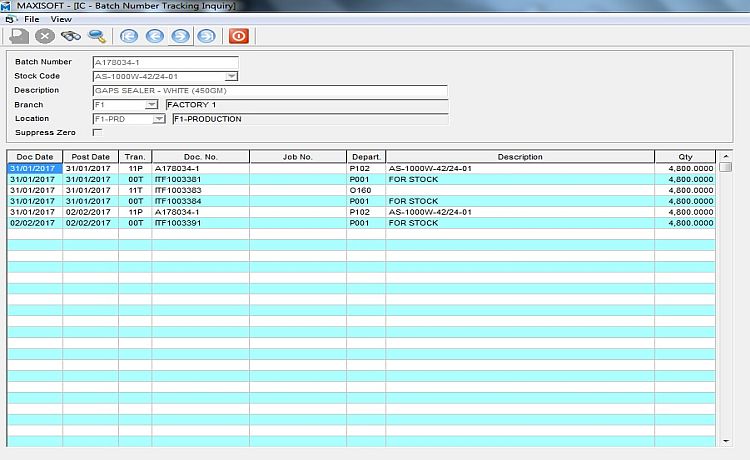Click the cancel X toolbar icon
The height and width of the screenshot is (460, 750).
click(45, 36)
